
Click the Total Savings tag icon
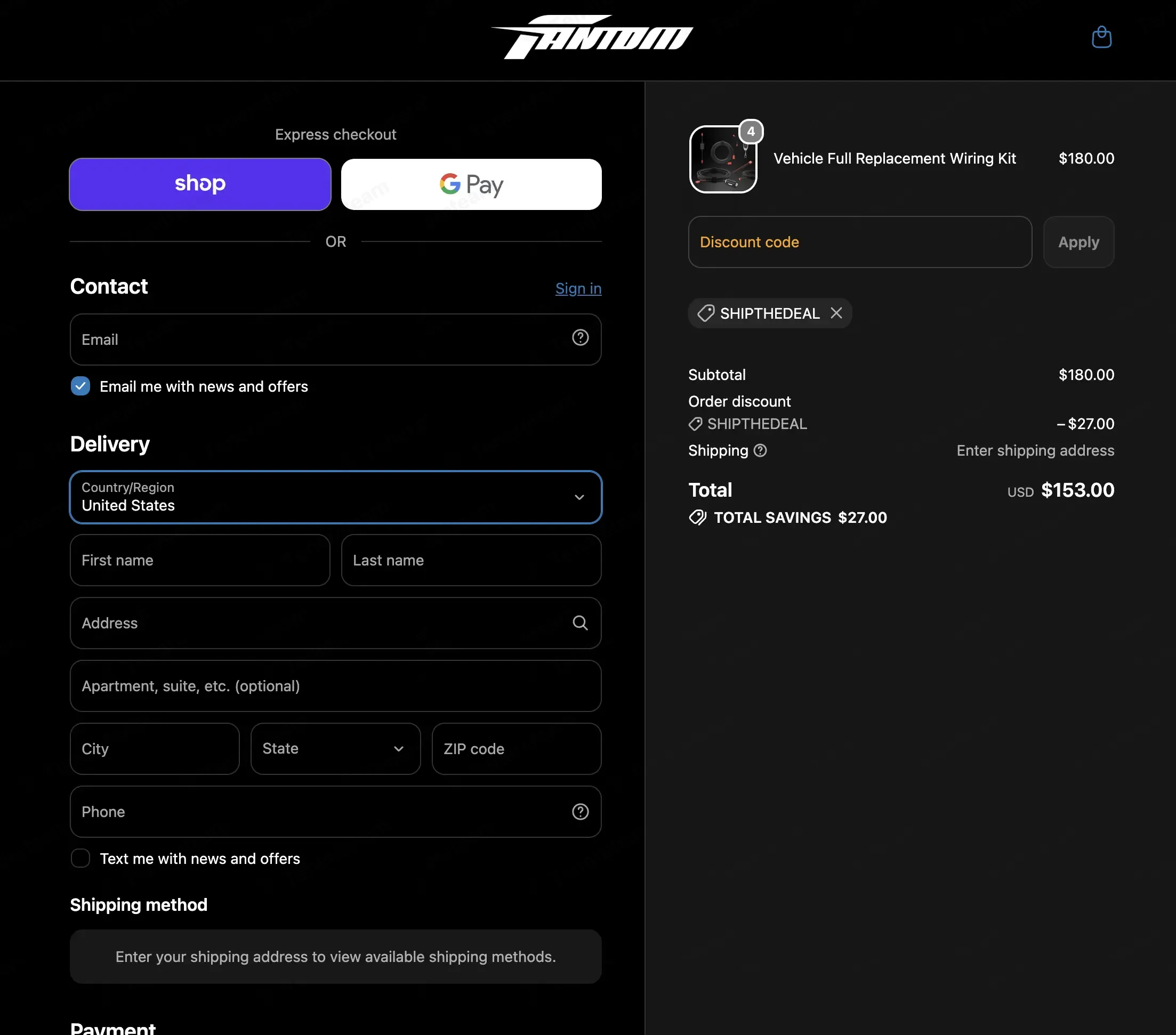click(x=697, y=517)
